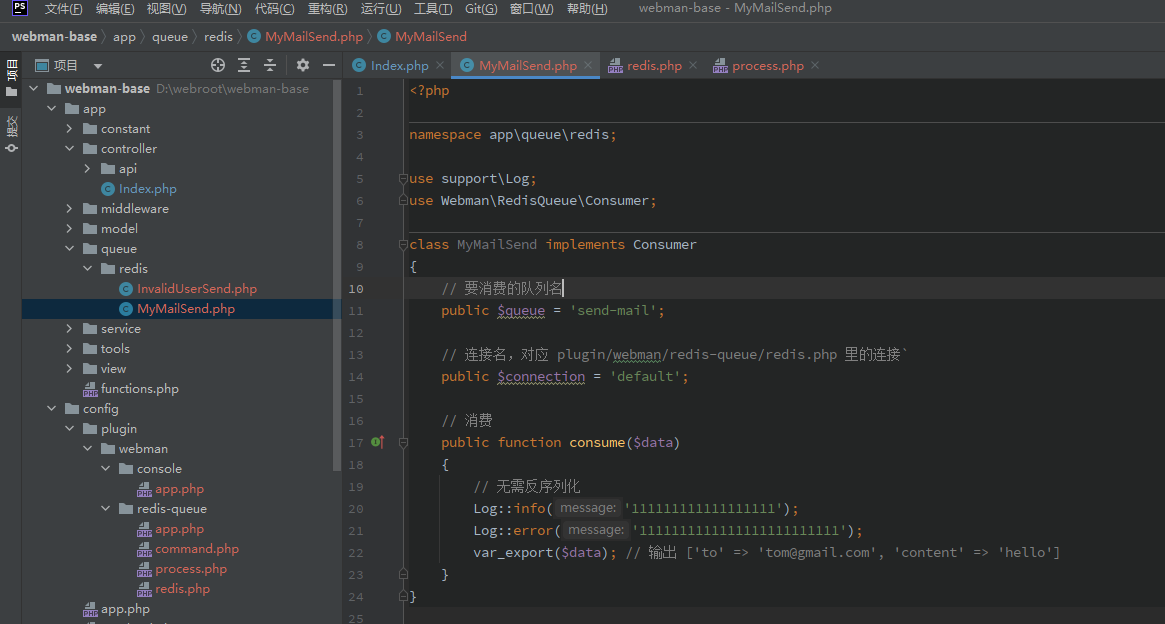
Task: Open the 重构(R) menu
Action: (328, 8)
